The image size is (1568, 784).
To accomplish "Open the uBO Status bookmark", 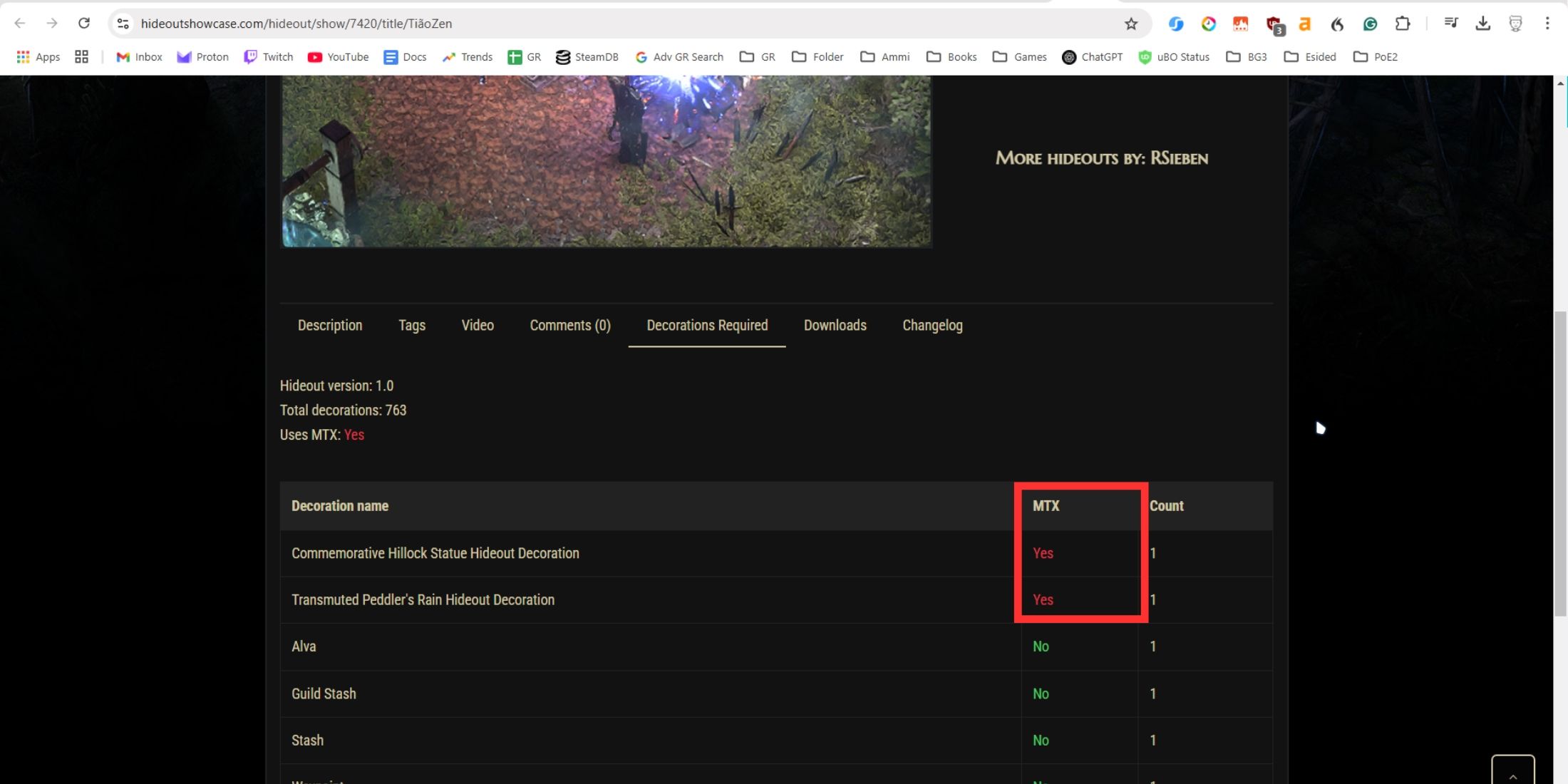I will [1174, 57].
